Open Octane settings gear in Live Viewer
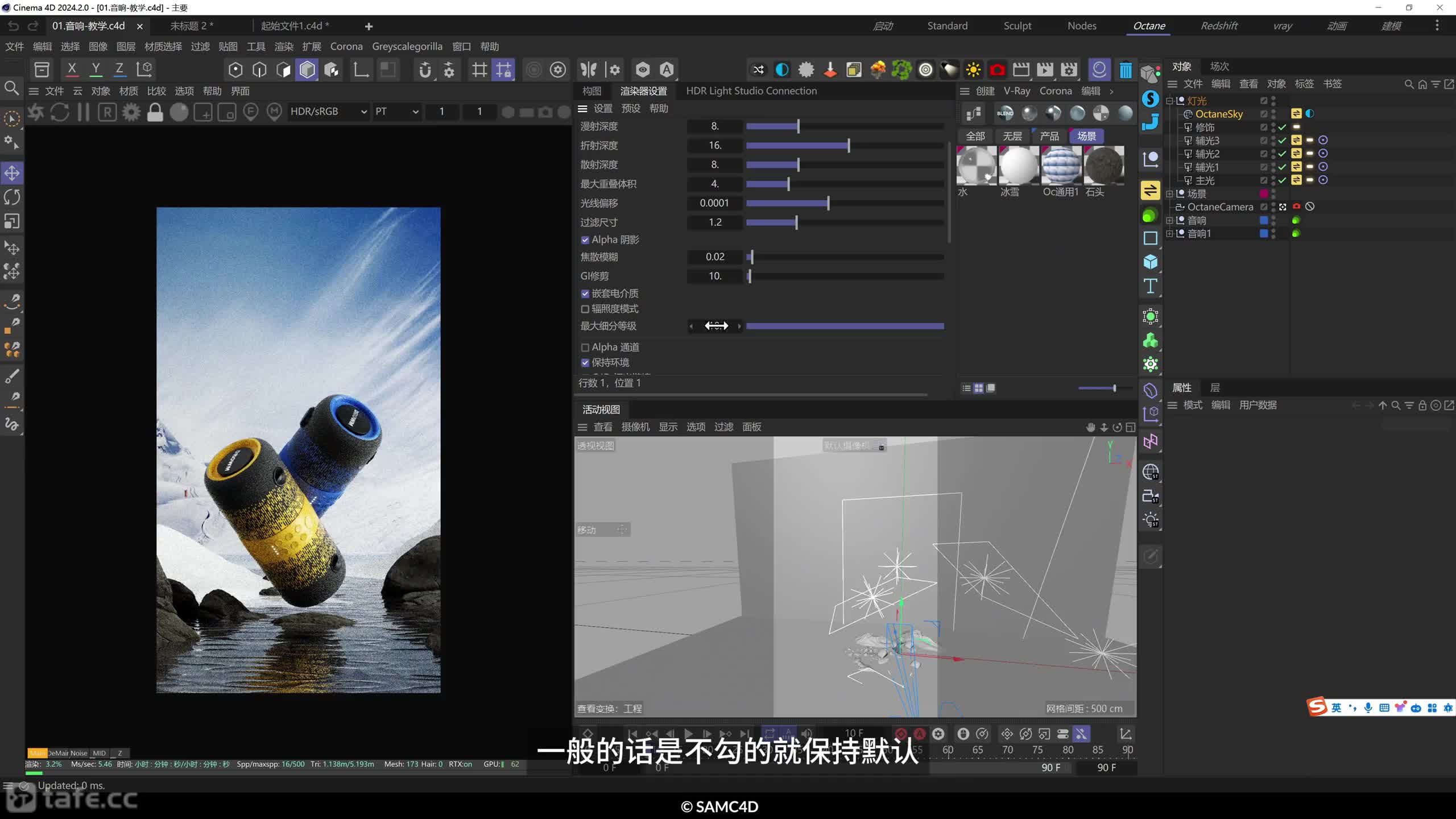The height and width of the screenshot is (819, 1456). click(131, 112)
